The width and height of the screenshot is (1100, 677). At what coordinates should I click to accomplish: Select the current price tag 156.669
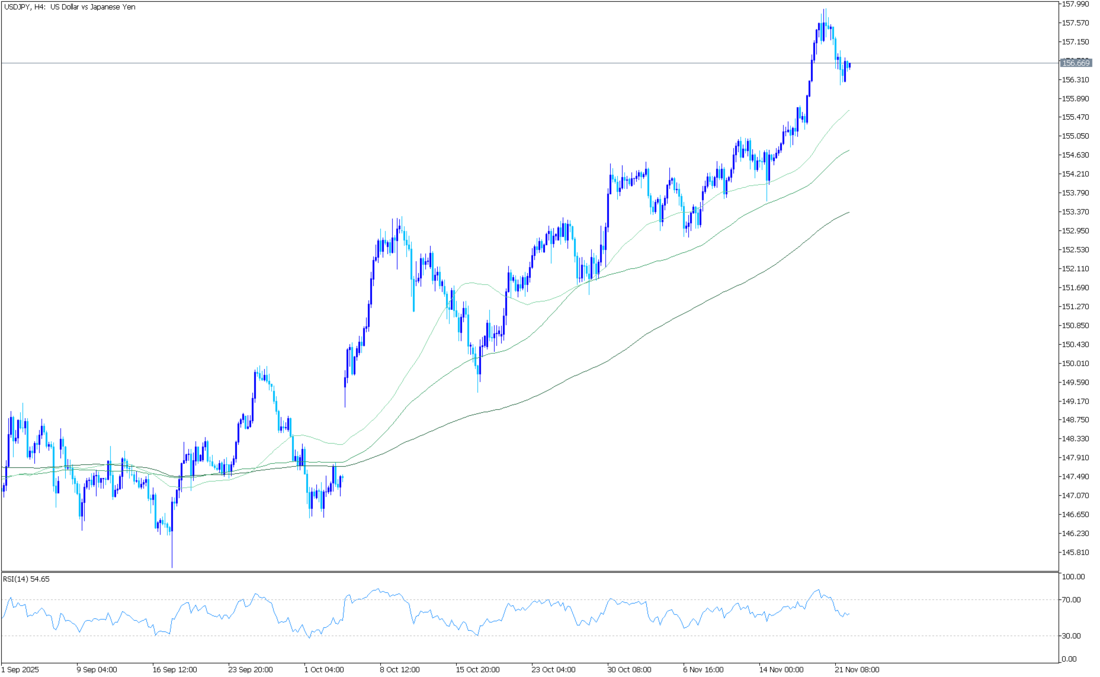pos(1074,63)
